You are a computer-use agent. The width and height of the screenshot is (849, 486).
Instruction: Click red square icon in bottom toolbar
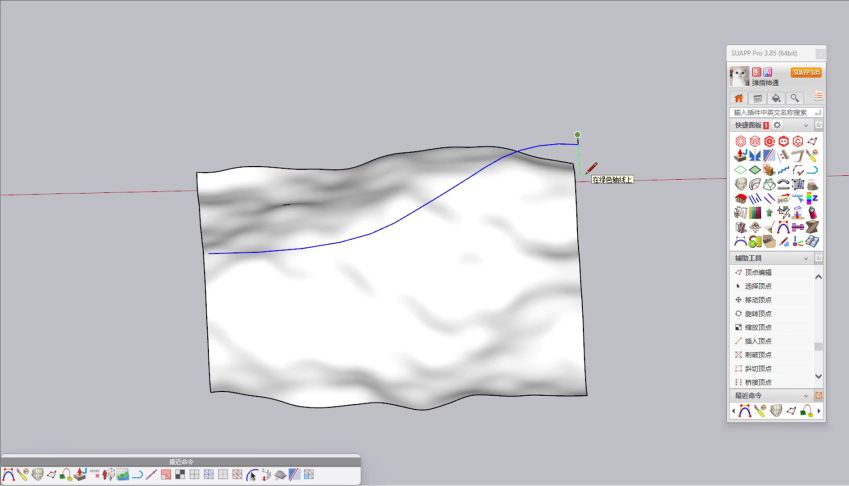[166, 475]
